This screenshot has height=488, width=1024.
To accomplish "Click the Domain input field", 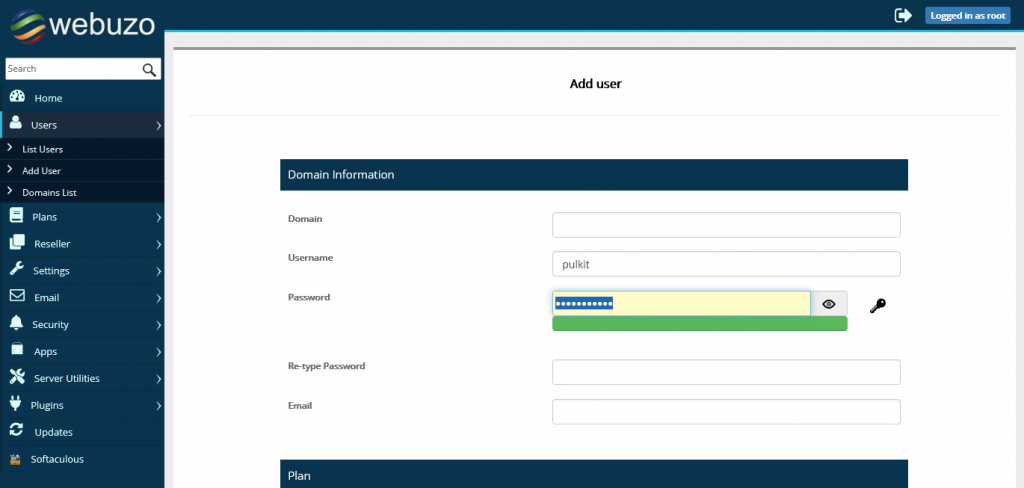I will 726,225.
